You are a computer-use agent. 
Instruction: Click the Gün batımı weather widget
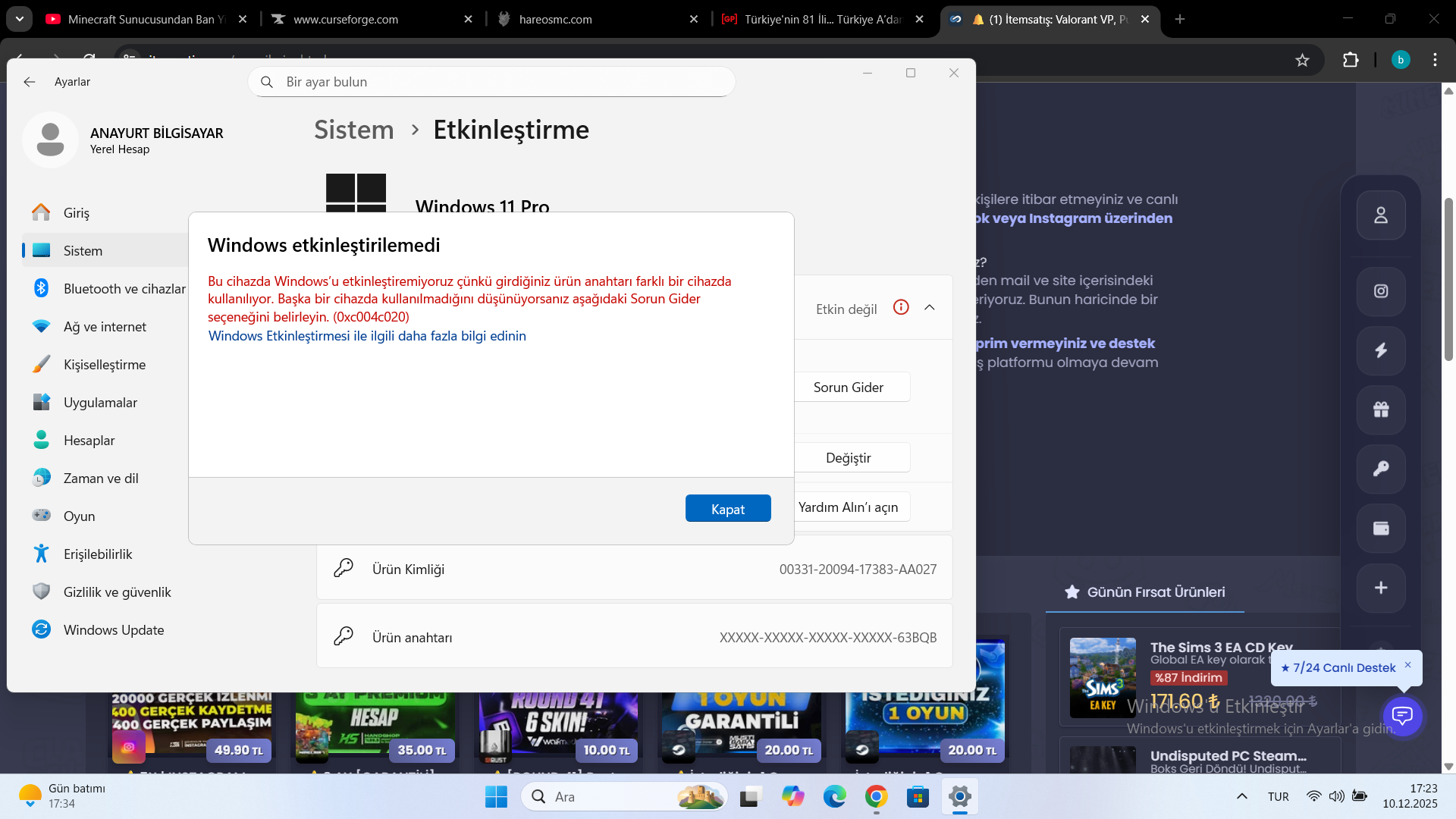click(x=62, y=796)
